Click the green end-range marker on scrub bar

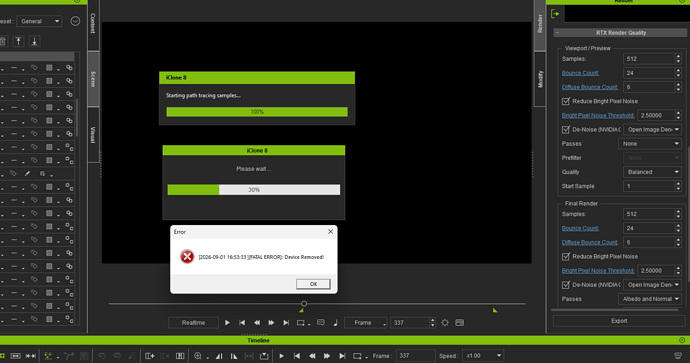(x=495, y=310)
